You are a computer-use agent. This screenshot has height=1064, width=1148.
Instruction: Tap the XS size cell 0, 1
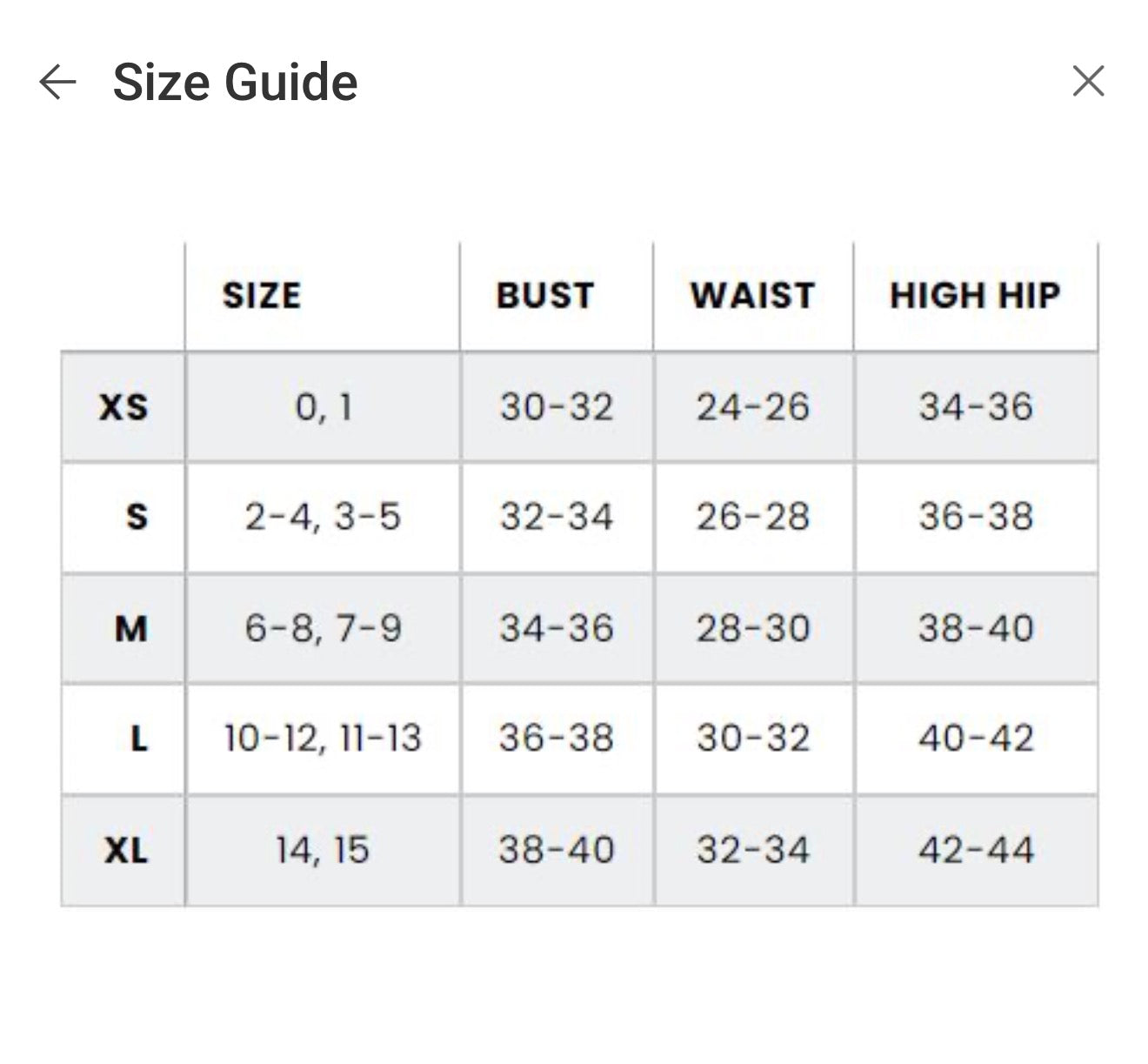point(323,407)
